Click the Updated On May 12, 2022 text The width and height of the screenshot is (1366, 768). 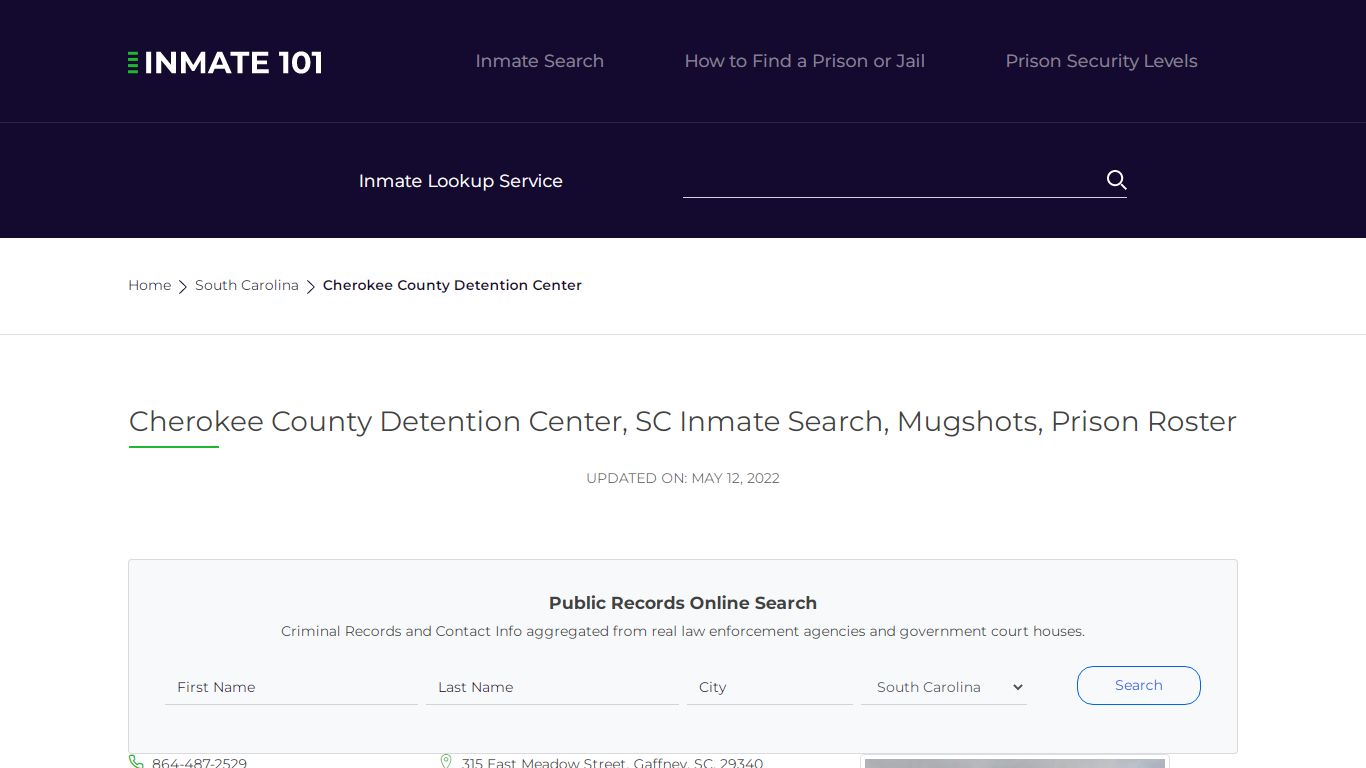tap(683, 478)
